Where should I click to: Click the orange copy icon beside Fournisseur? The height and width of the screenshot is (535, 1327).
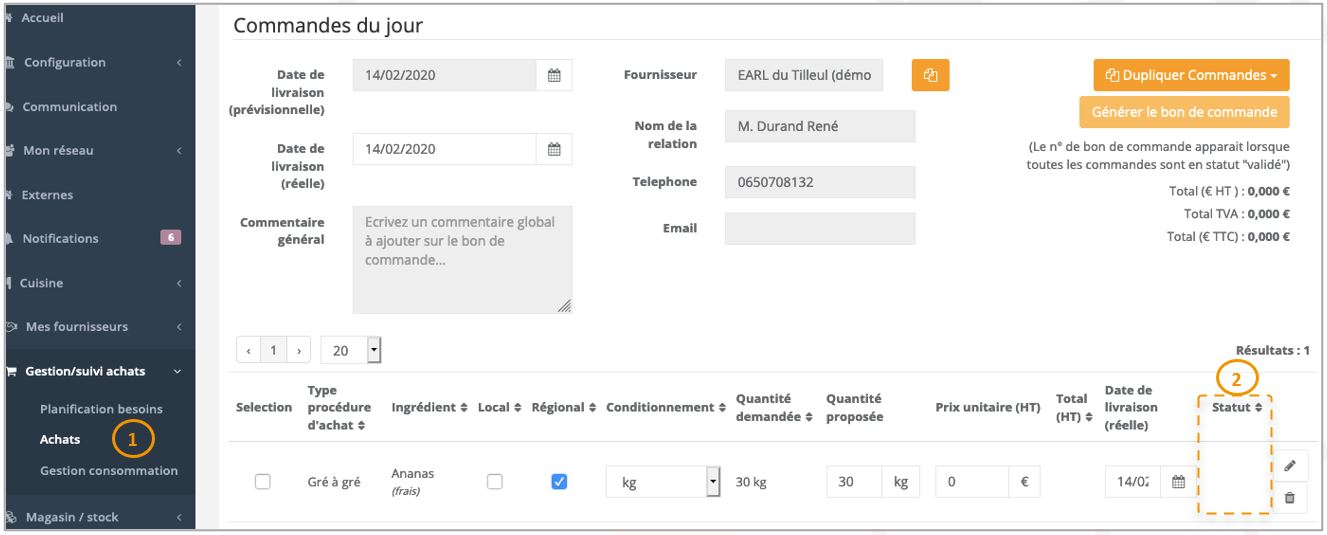930,75
